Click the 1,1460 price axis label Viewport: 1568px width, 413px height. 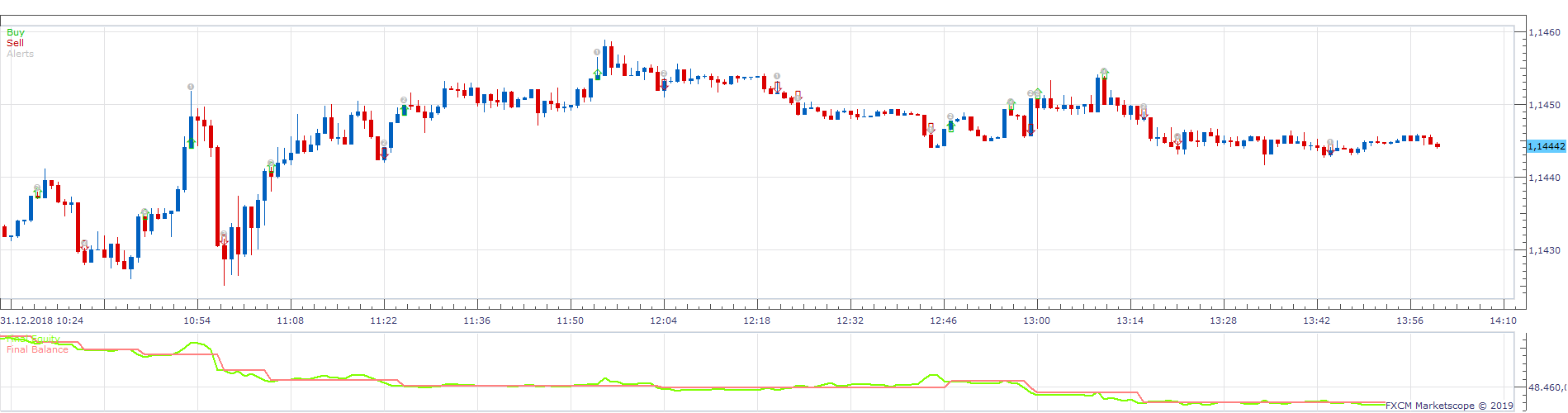[x=1544, y=32]
